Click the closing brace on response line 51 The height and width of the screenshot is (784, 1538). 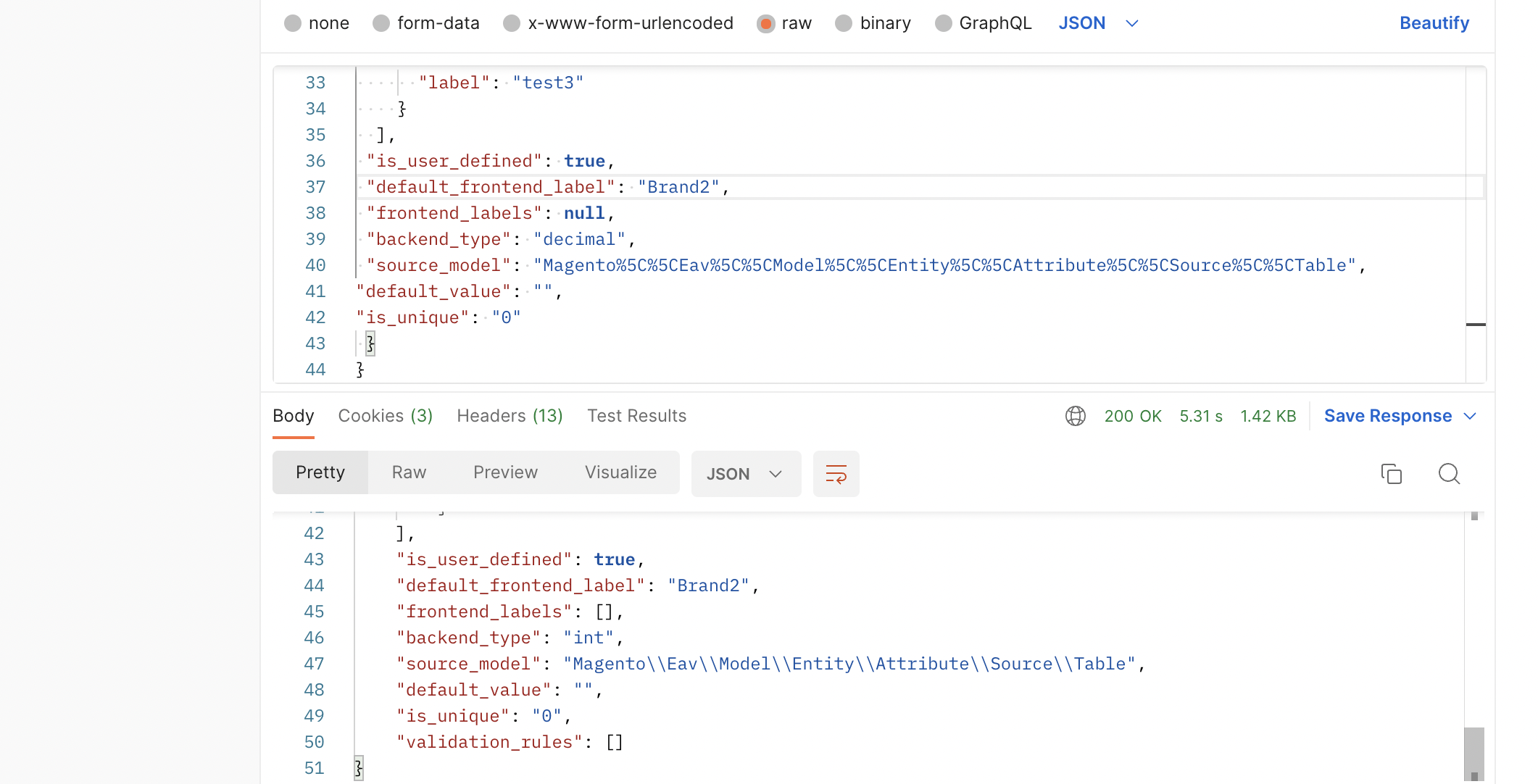(358, 768)
